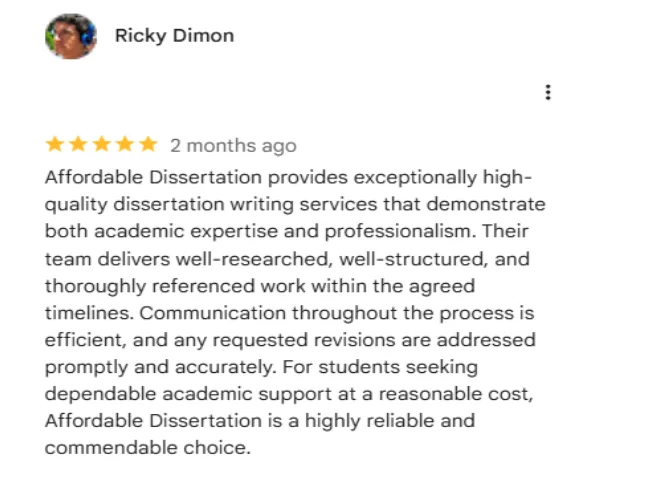Click the first yellow rating star
Image resolution: width=645 pixels, height=490 pixels.
(x=54, y=144)
